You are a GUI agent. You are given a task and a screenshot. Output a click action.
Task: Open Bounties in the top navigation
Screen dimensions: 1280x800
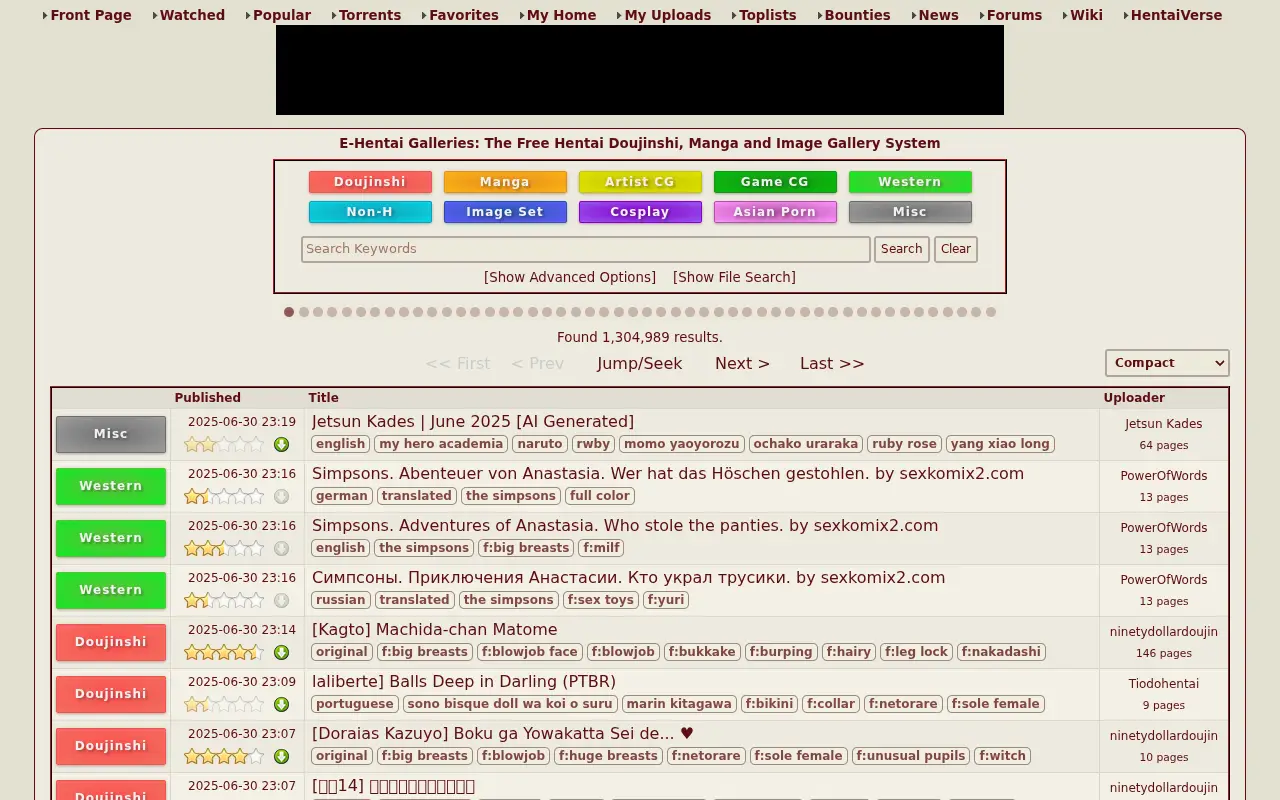(857, 15)
